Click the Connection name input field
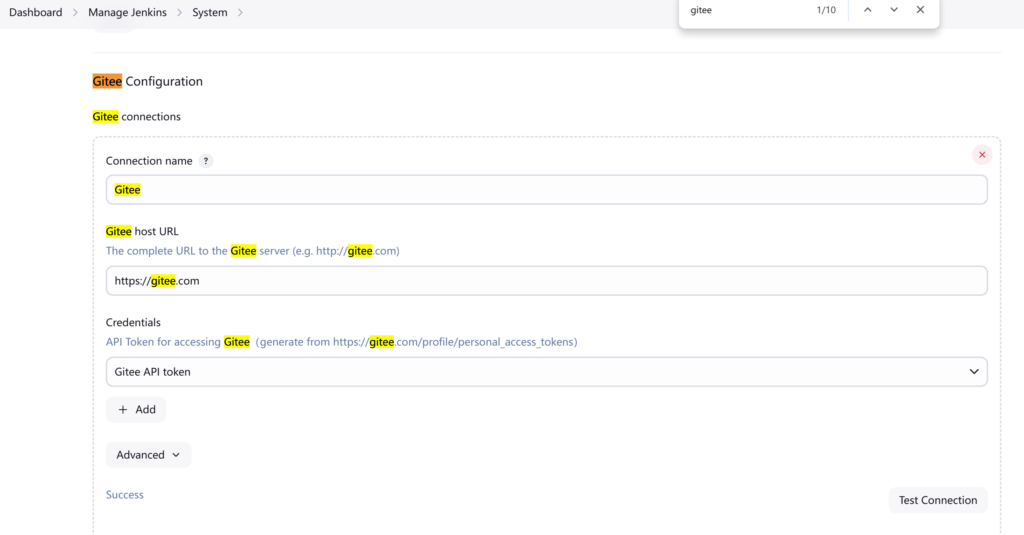1024x535 pixels. [547, 190]
